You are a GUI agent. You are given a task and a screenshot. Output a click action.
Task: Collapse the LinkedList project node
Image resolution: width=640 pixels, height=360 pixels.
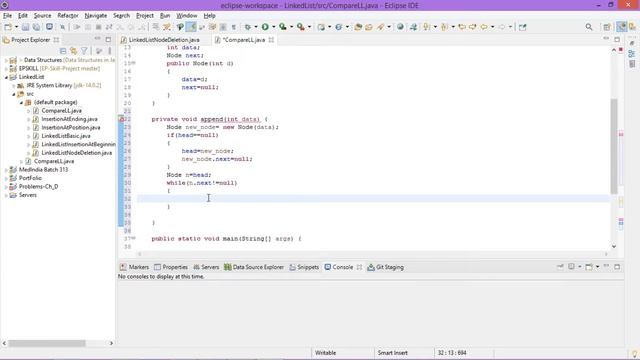(x=6, y=77)
